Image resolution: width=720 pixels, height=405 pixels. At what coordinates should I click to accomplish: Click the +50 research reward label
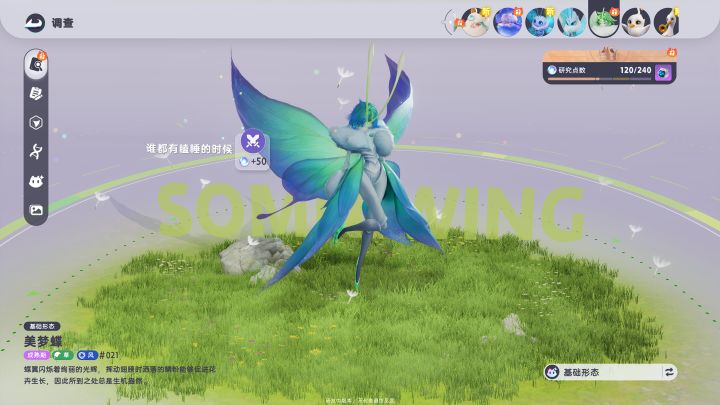point(253,161)
